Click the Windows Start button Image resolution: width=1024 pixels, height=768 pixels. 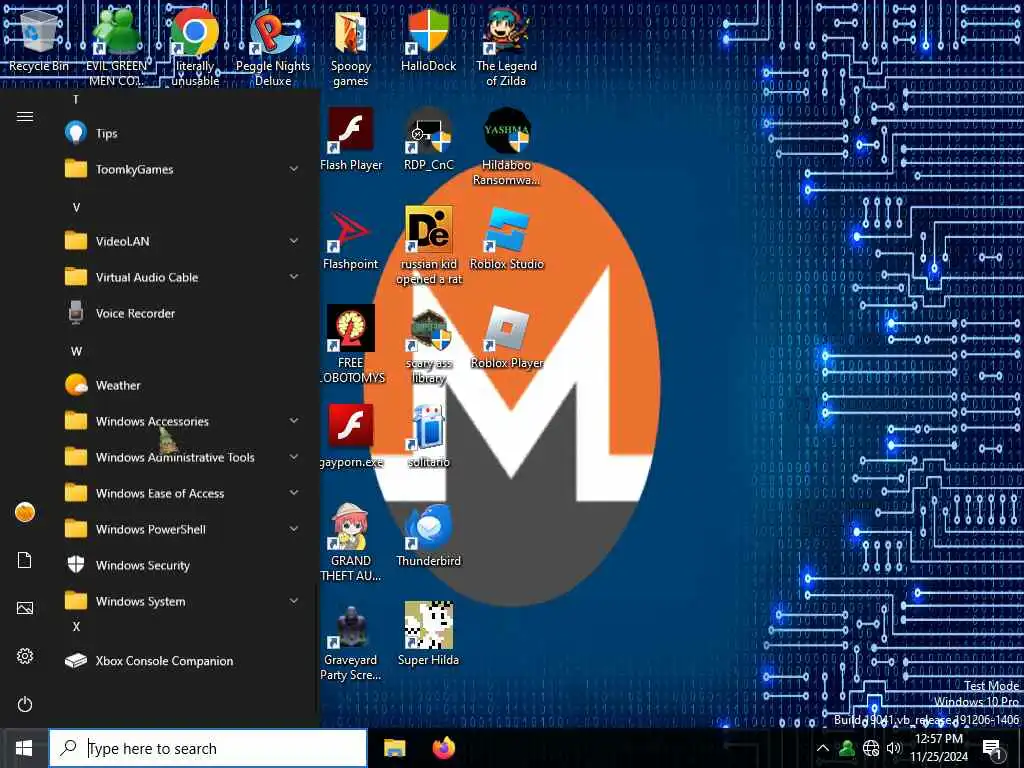click(24, 748)
